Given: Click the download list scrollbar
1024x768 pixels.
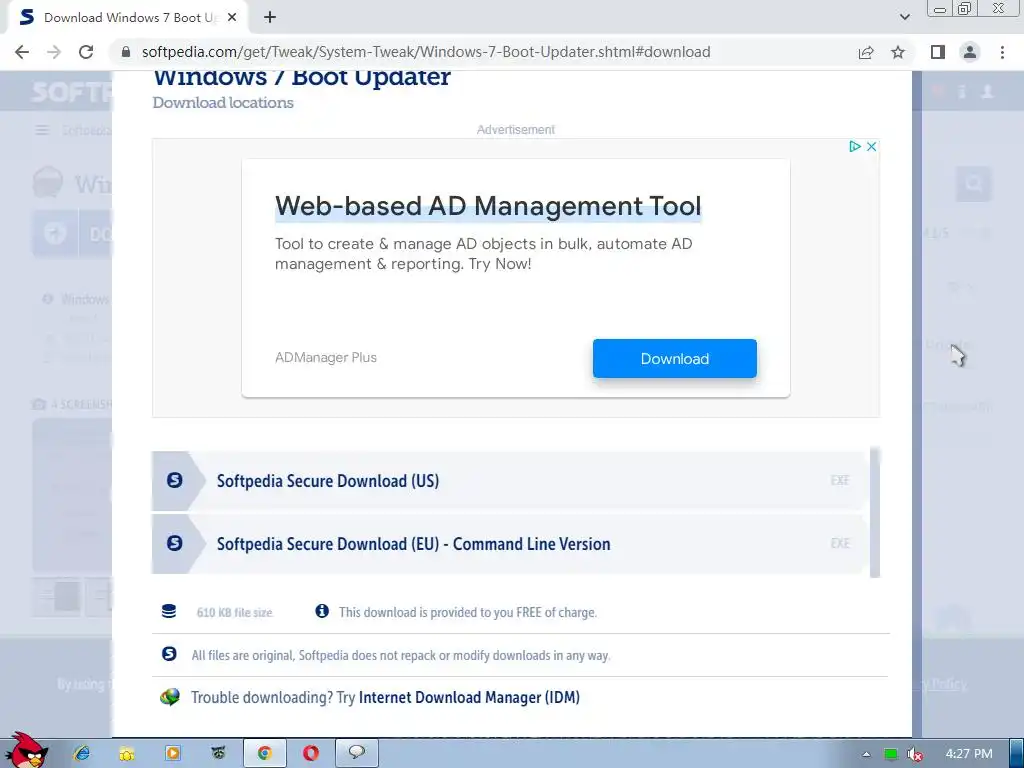Looking at the screenshot, I should (875, 513).
